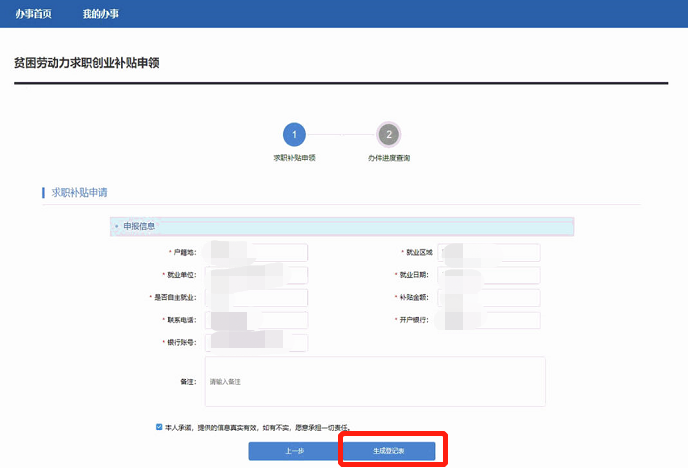Click the 就业单位 input field
This screenshot has width=688, height=468.
[256, 275]
